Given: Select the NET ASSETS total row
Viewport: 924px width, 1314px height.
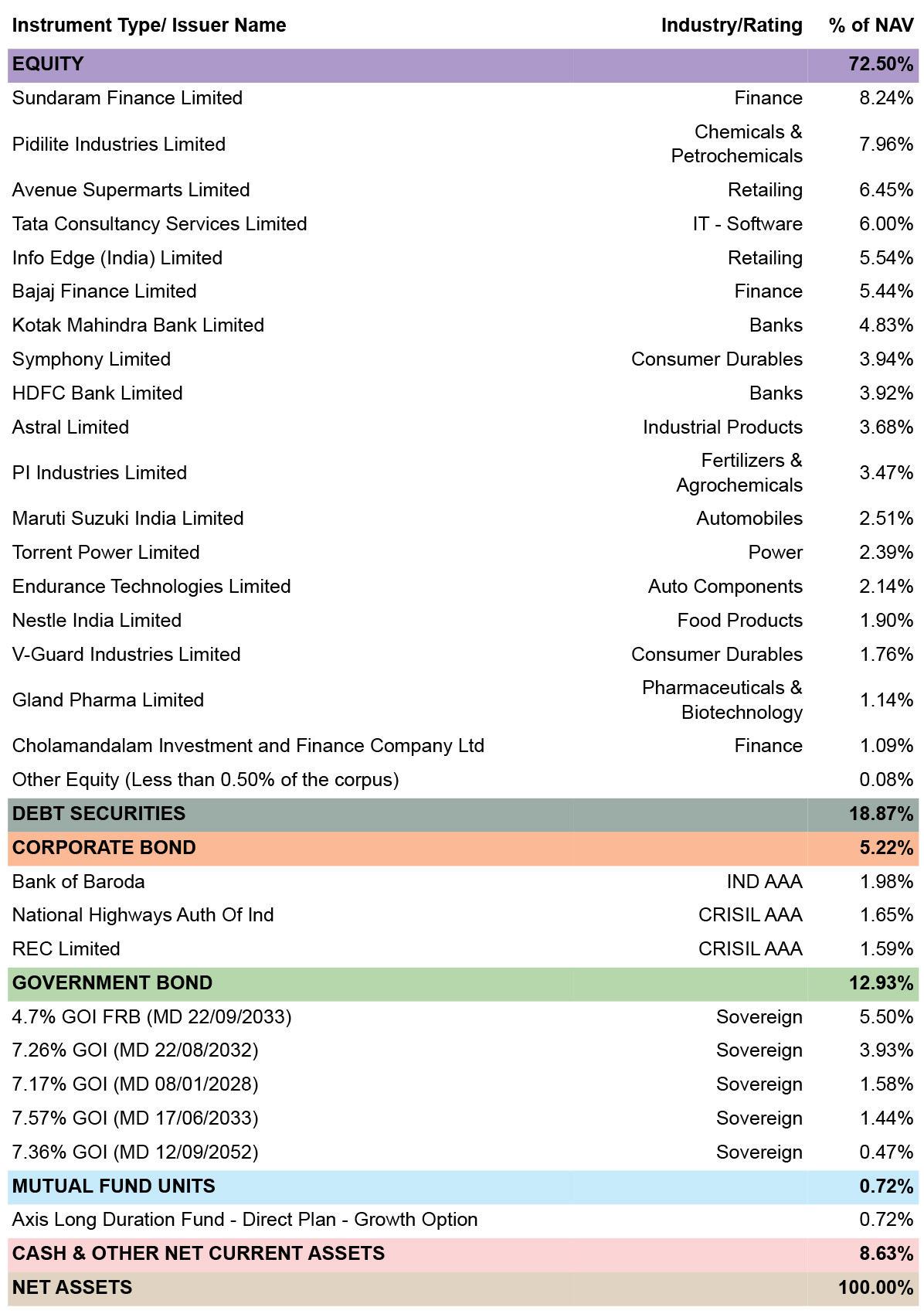Looking at the screenshot, I should pyautogui.click(x=463, y=1288).
